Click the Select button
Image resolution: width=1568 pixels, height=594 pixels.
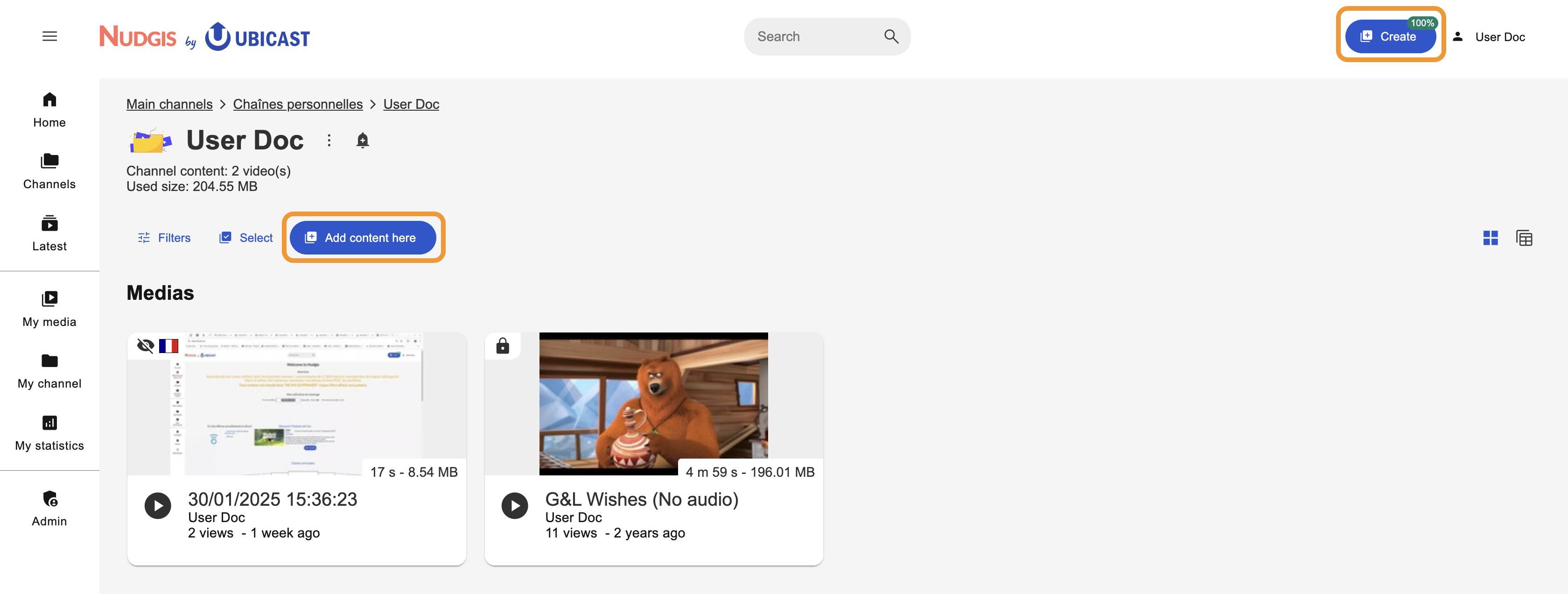pos(246,238)
